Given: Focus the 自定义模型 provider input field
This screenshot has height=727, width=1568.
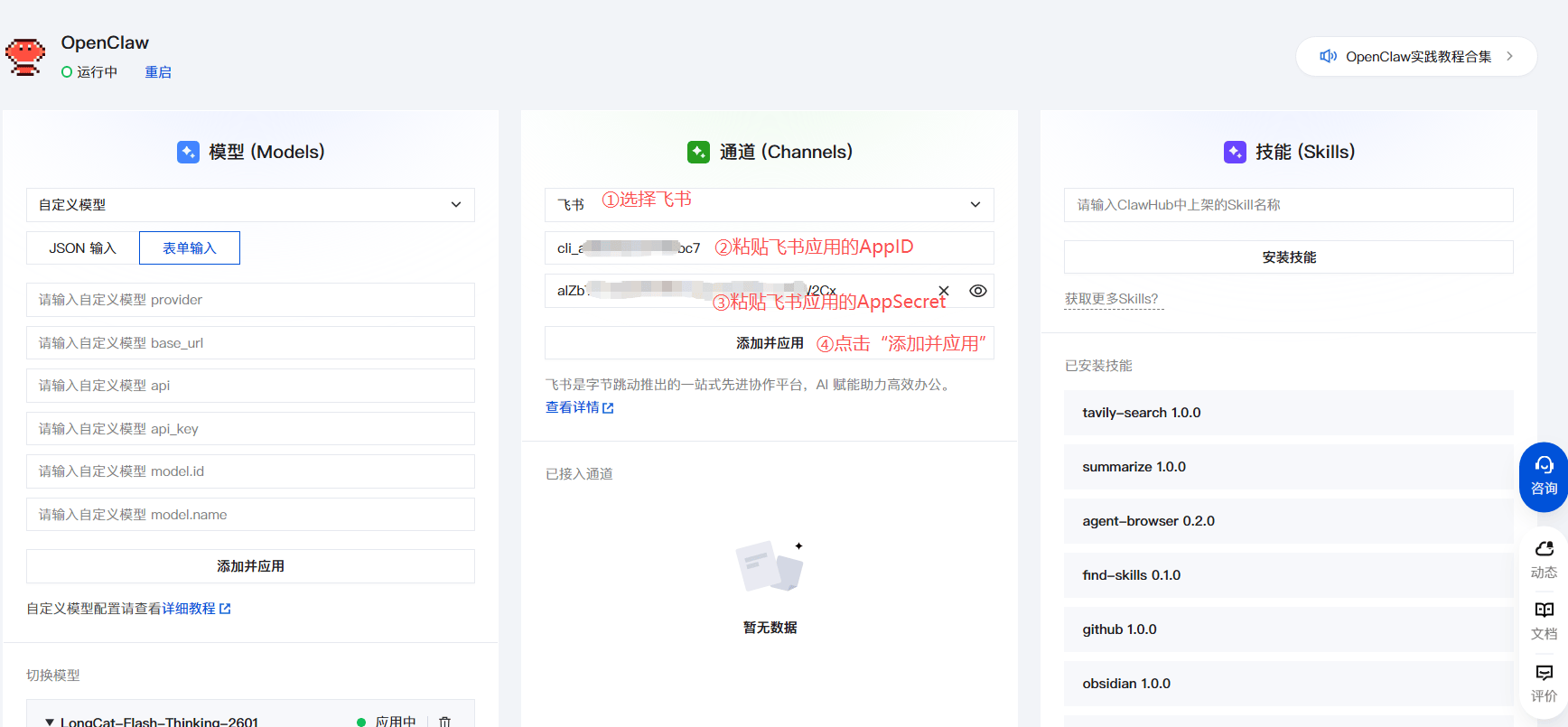Looking at the screenshot, I should pyautogui.click(x=250, y=300).
